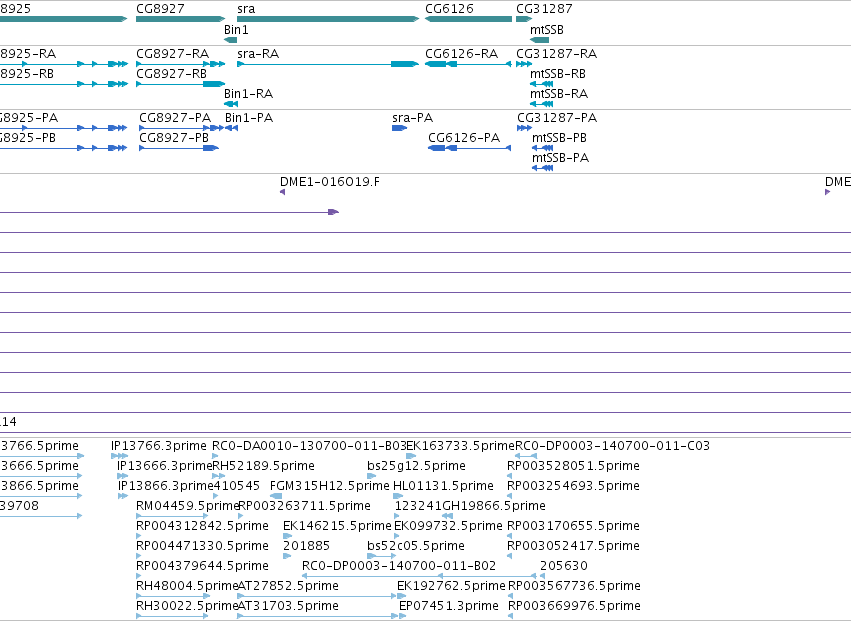Select EST RM04459.5prime
Viewport: 851px width, 621px height.
(187, 506)
